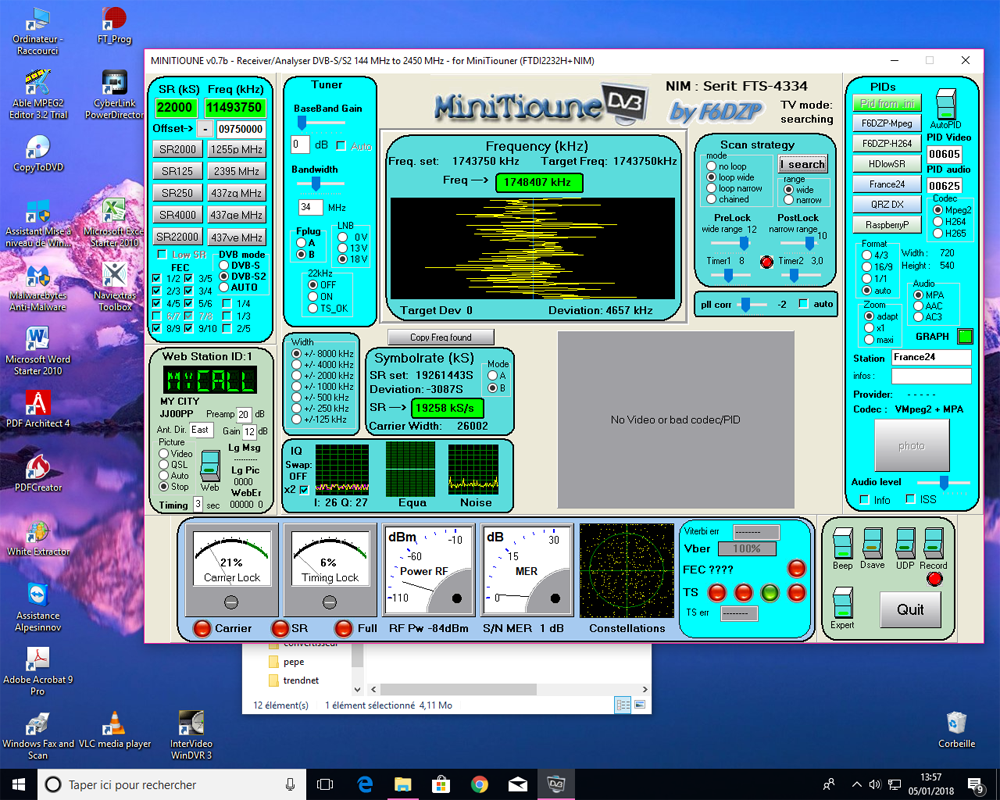The height and width of the screenshot is (800, 1000).
Task: Click the Audio level slider
Action: tap(943, 482)
